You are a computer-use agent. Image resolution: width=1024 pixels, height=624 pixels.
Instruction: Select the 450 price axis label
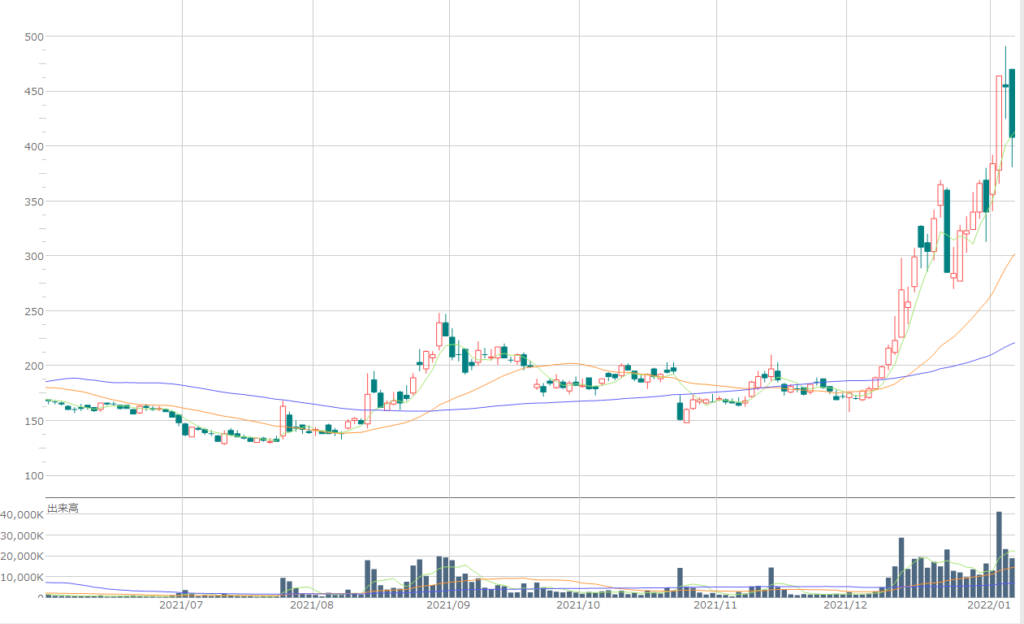pyautogui.click(x=34, y=92)
